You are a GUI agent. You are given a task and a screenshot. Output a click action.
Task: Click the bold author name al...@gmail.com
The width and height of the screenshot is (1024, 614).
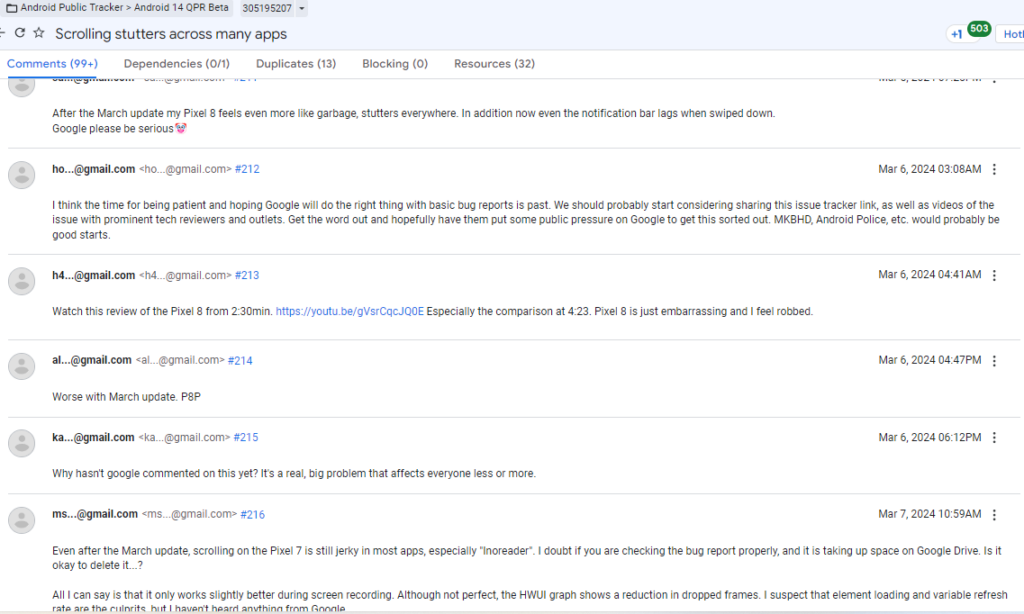click(91, 360)
